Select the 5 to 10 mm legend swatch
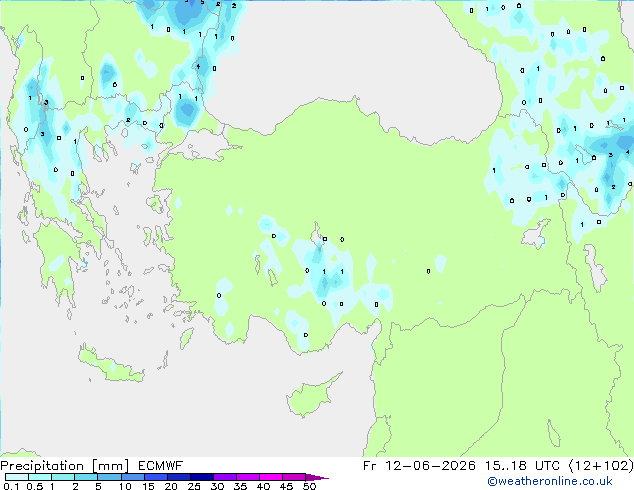 coord(110,477)
